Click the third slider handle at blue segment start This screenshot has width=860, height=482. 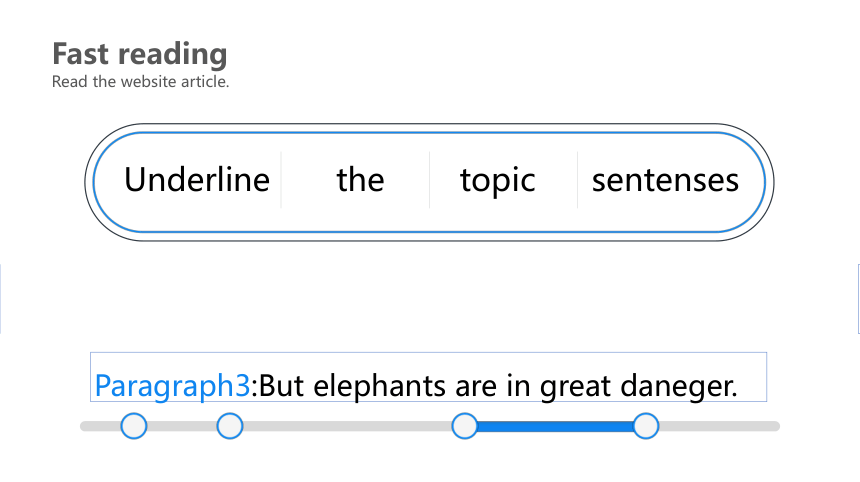click(x=465, y=426)
